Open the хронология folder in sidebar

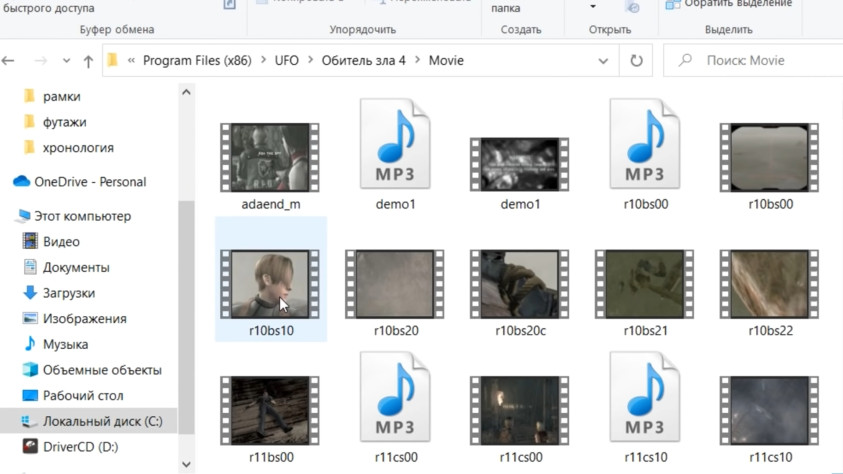(x=69, y=148)
